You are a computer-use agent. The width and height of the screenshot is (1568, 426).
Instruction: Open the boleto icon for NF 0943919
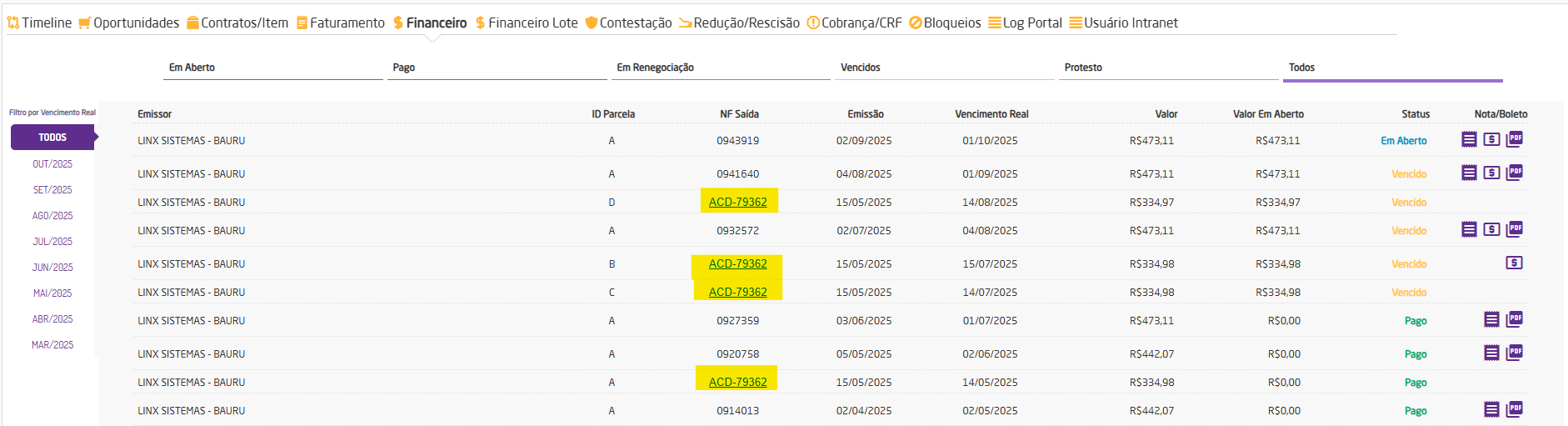click(x=1491, y=139)
